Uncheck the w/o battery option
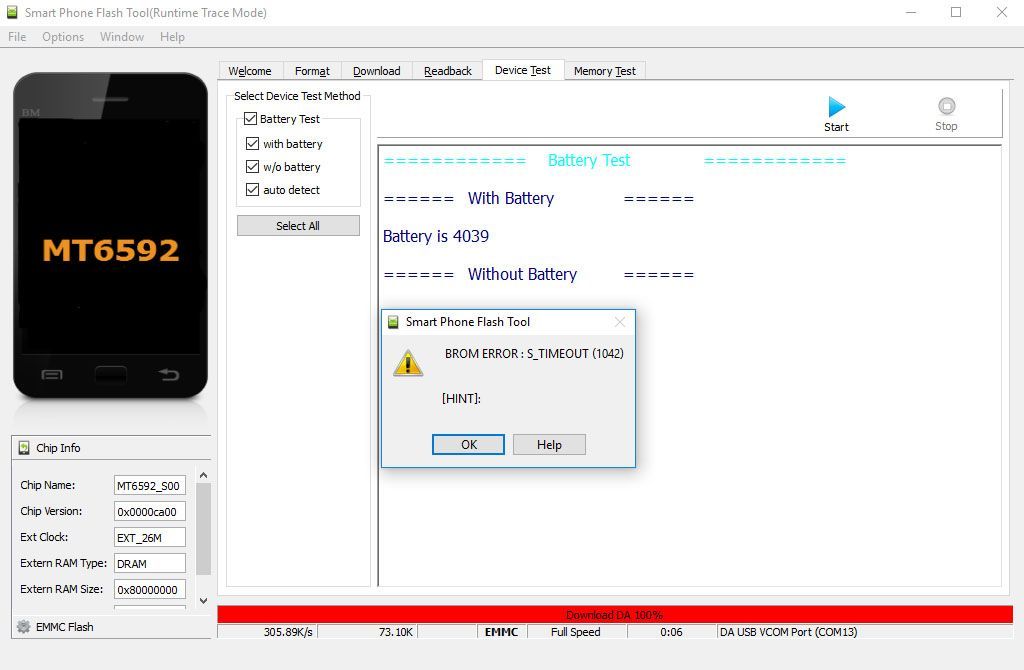The image size is (1024, 670). coord(252,167)
